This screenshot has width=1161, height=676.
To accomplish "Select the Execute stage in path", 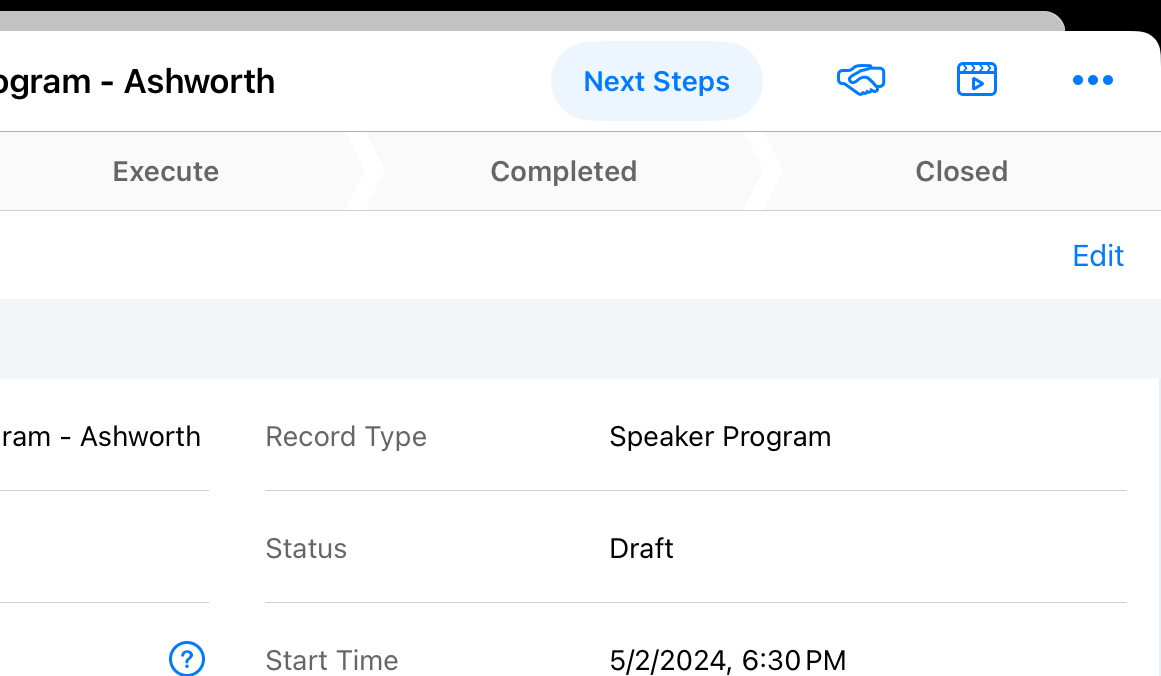I will tap(166, 172).
